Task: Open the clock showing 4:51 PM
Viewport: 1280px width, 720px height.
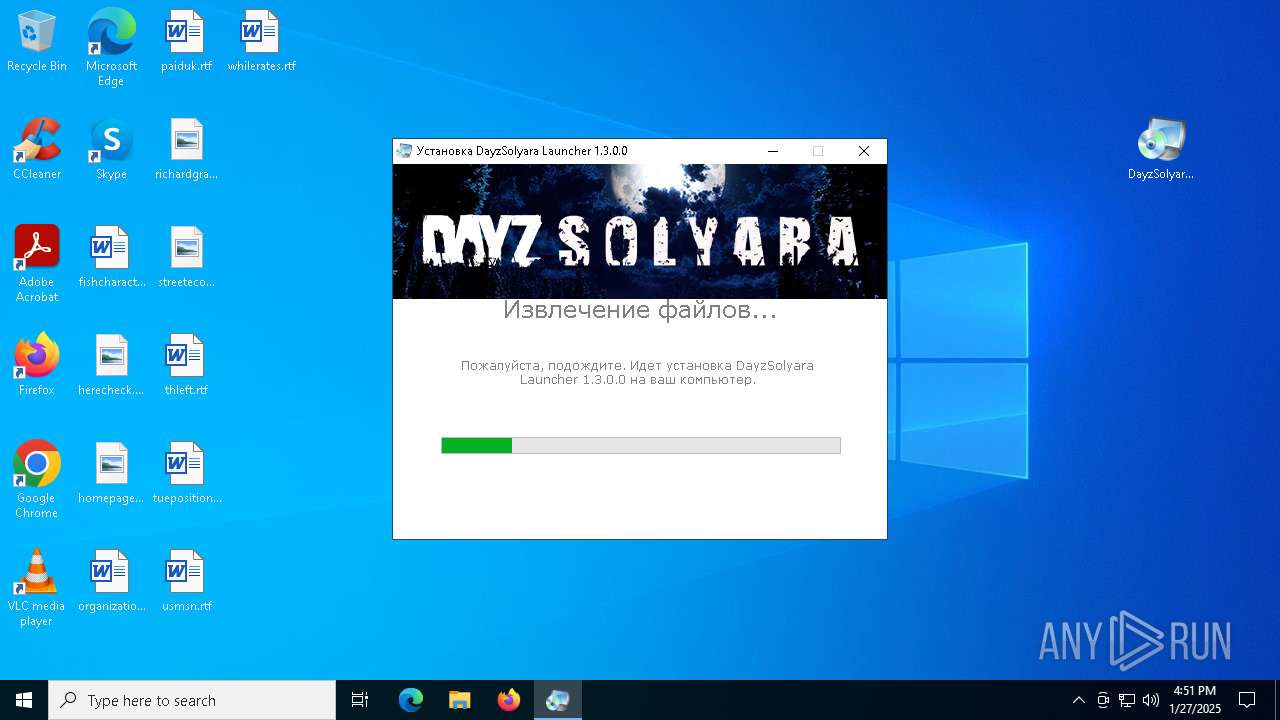Action: pyautogui.click(x=1195, y=700)
